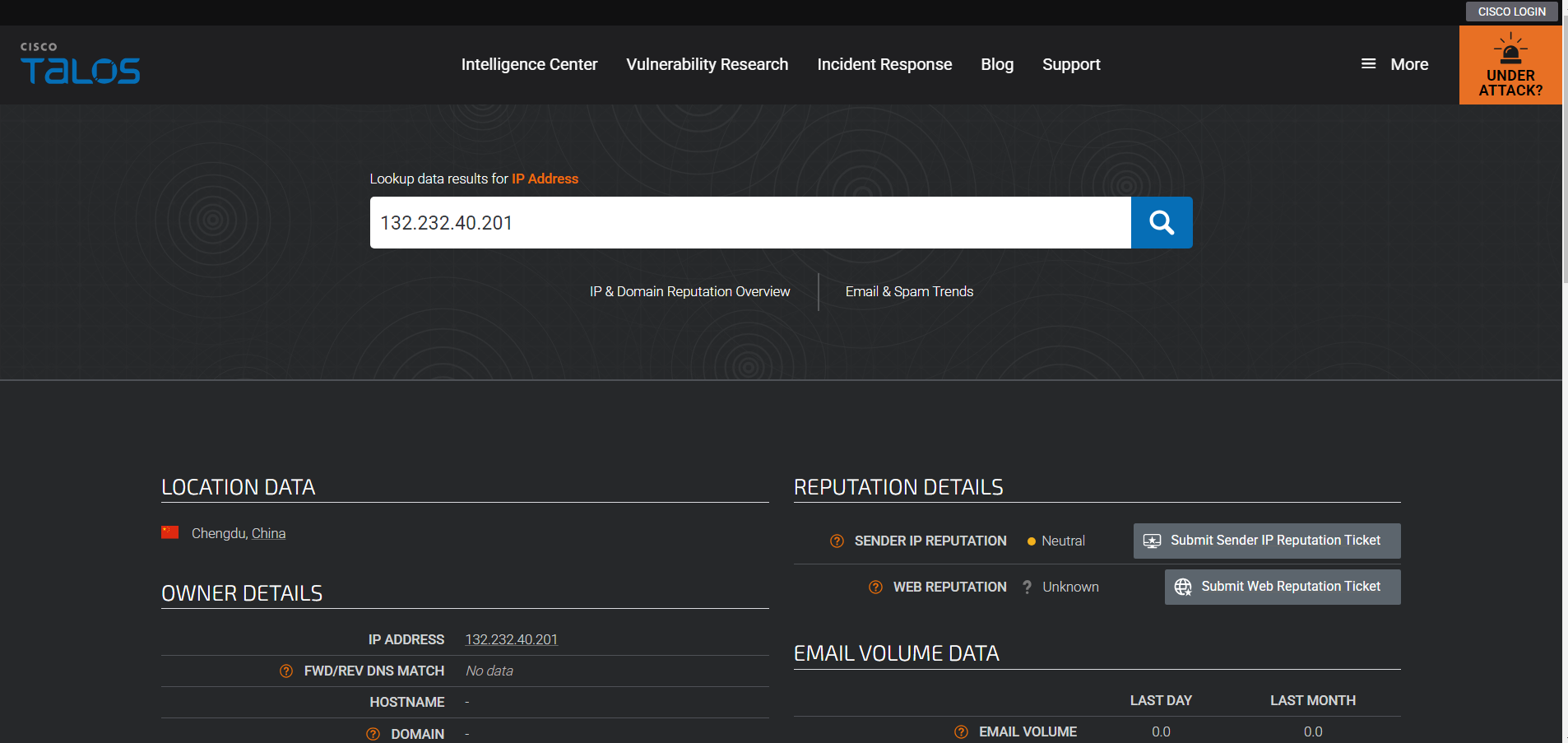Click the Under Attack? text
1568x743 pixels.
(x=1510, y=83)
